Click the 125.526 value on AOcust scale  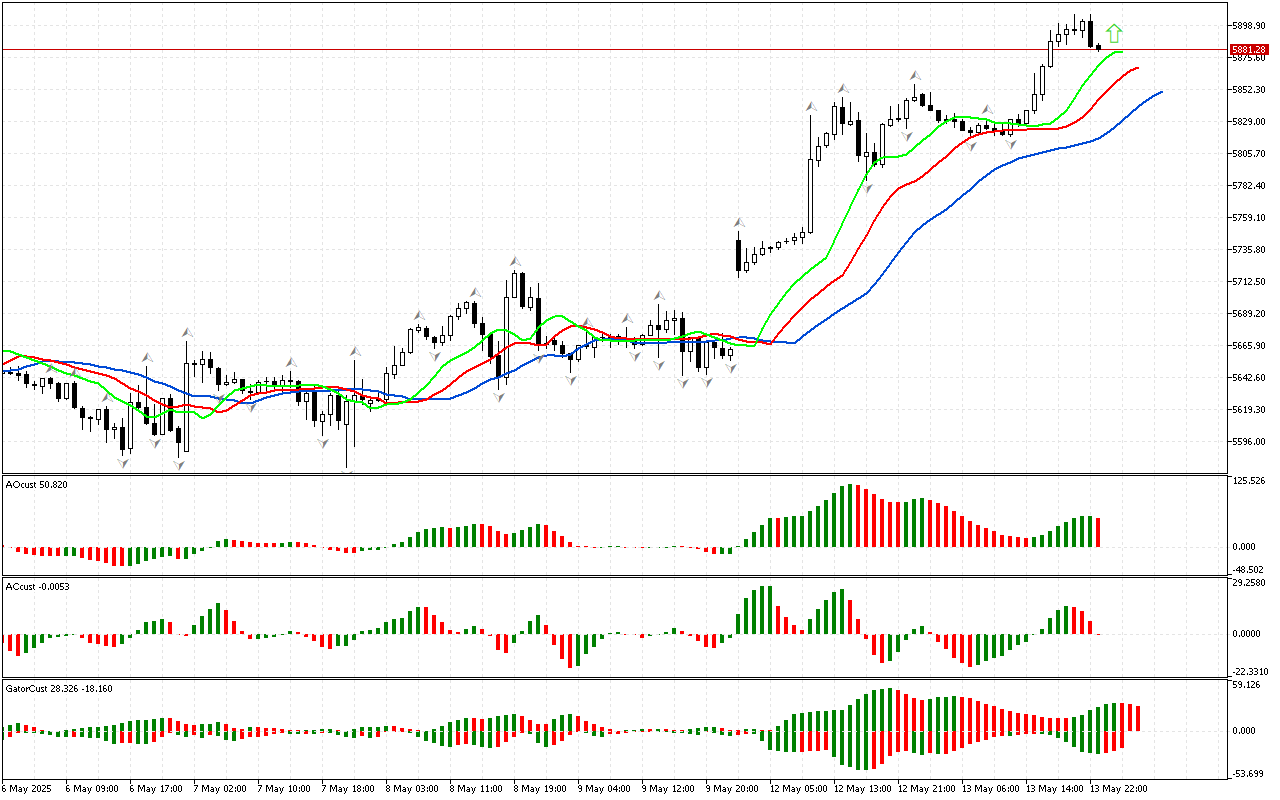click(x=1251, y=481)
